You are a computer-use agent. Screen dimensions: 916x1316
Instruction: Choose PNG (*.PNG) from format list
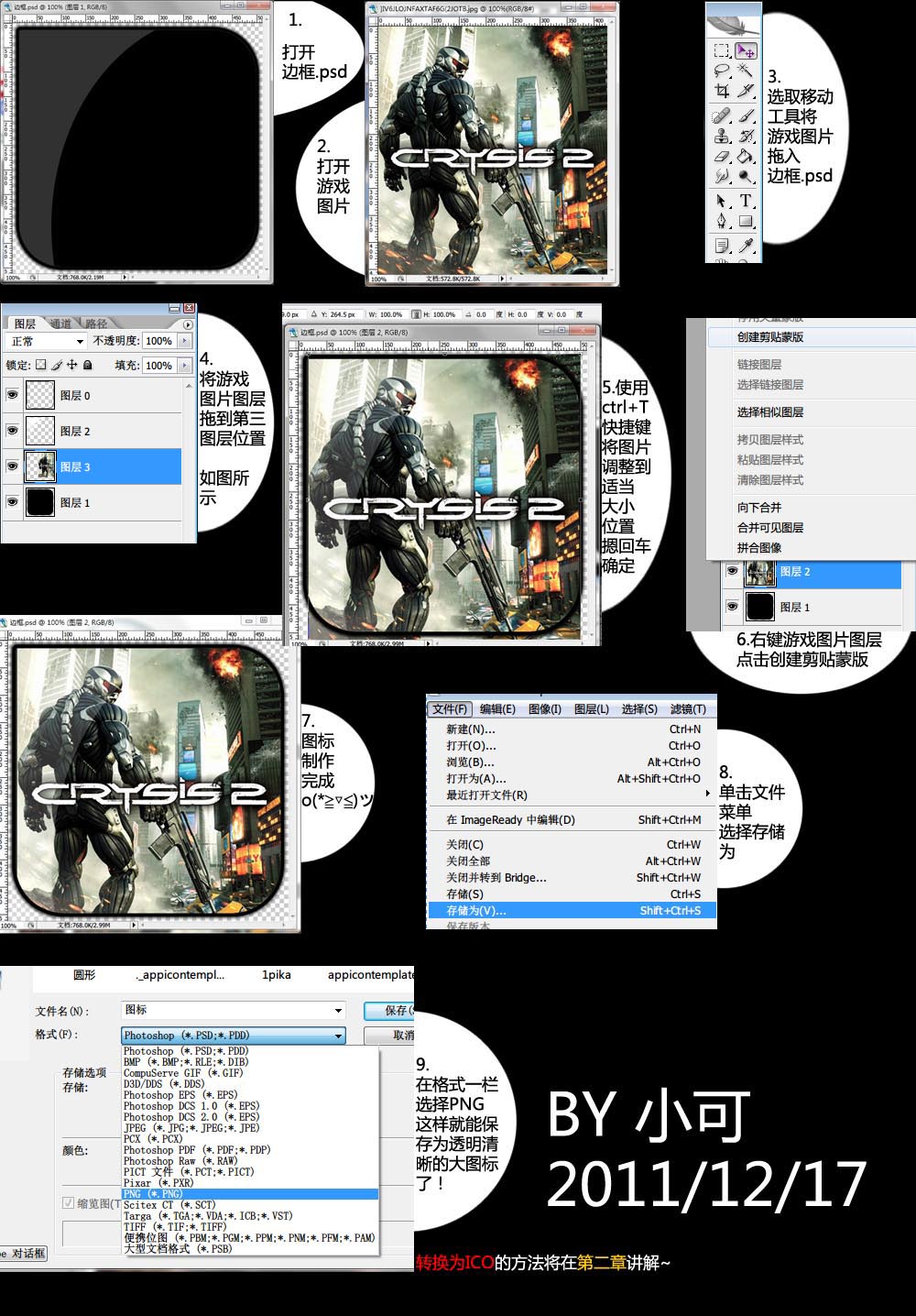pyautogui.click(x=250, y=1194)
